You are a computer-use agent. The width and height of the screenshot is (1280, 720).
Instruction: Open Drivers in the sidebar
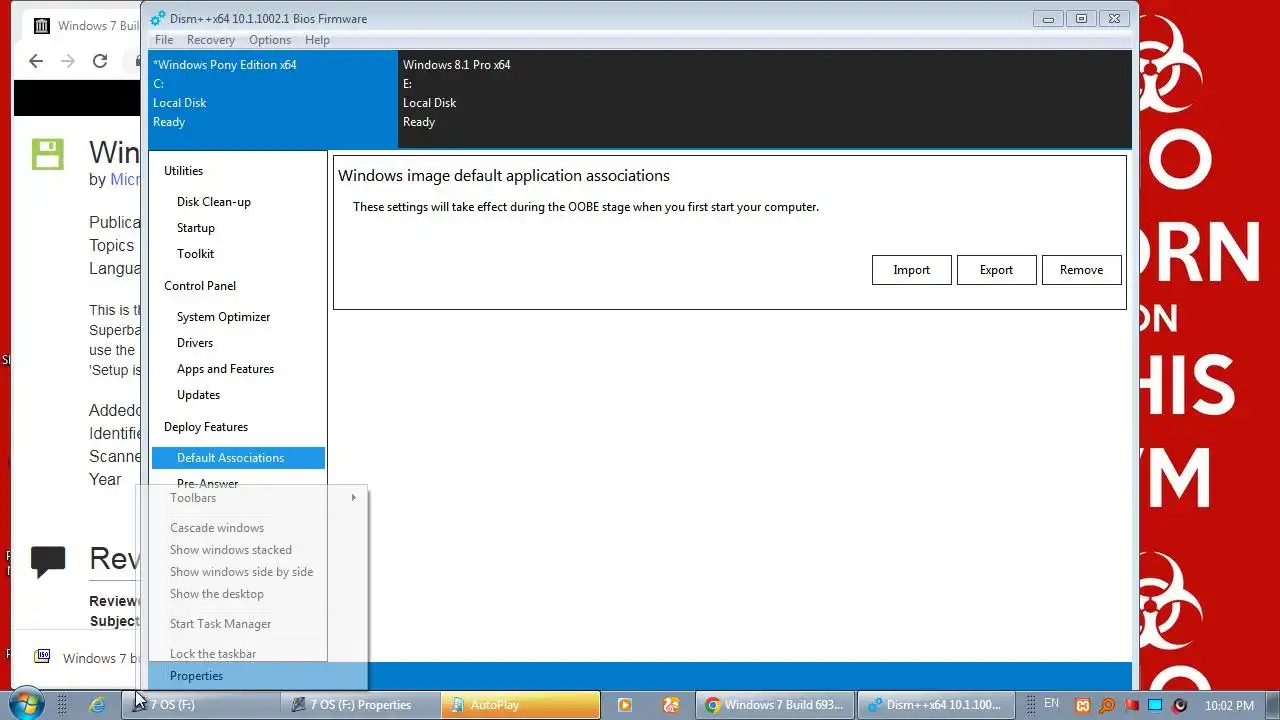[195, 343]
